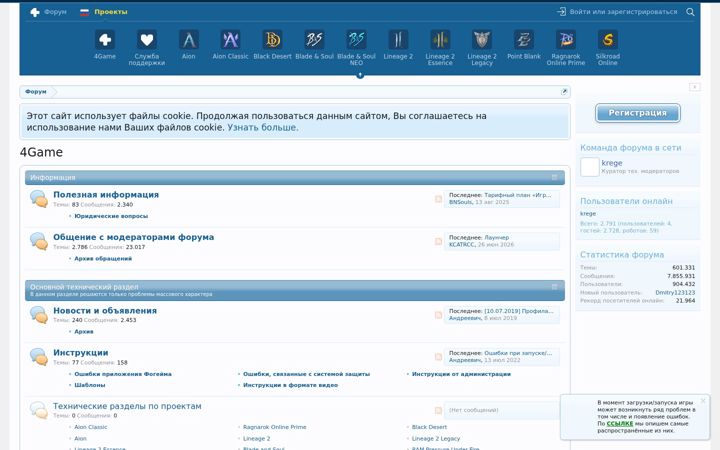Open the Point Blank project icon
This screenshot has height=450, width=720.
coord(524,39)
